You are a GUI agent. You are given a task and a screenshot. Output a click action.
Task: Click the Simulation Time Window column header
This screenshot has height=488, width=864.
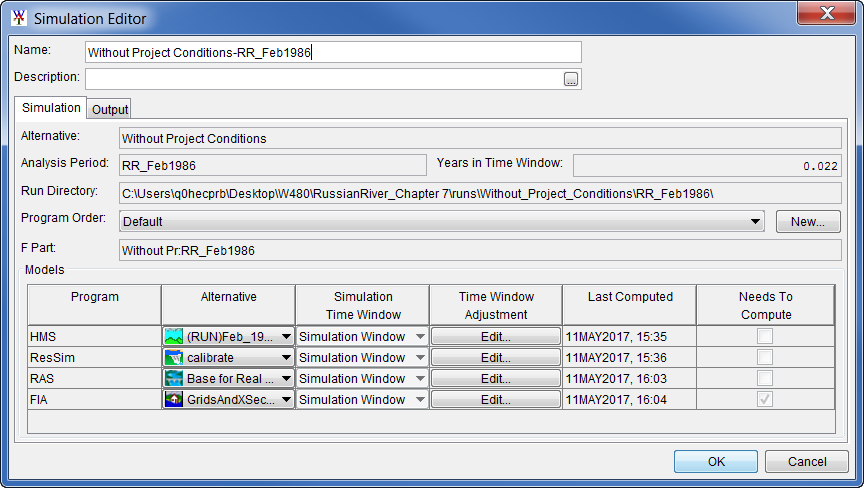363,305
